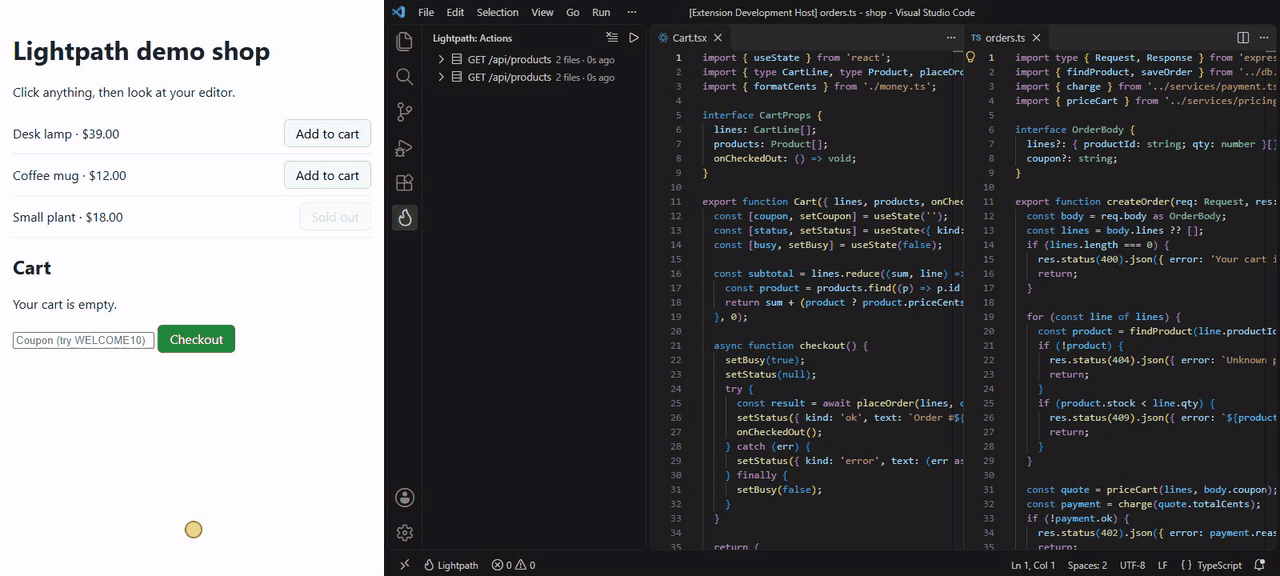Open the Edit menu

tap(455, 12)
